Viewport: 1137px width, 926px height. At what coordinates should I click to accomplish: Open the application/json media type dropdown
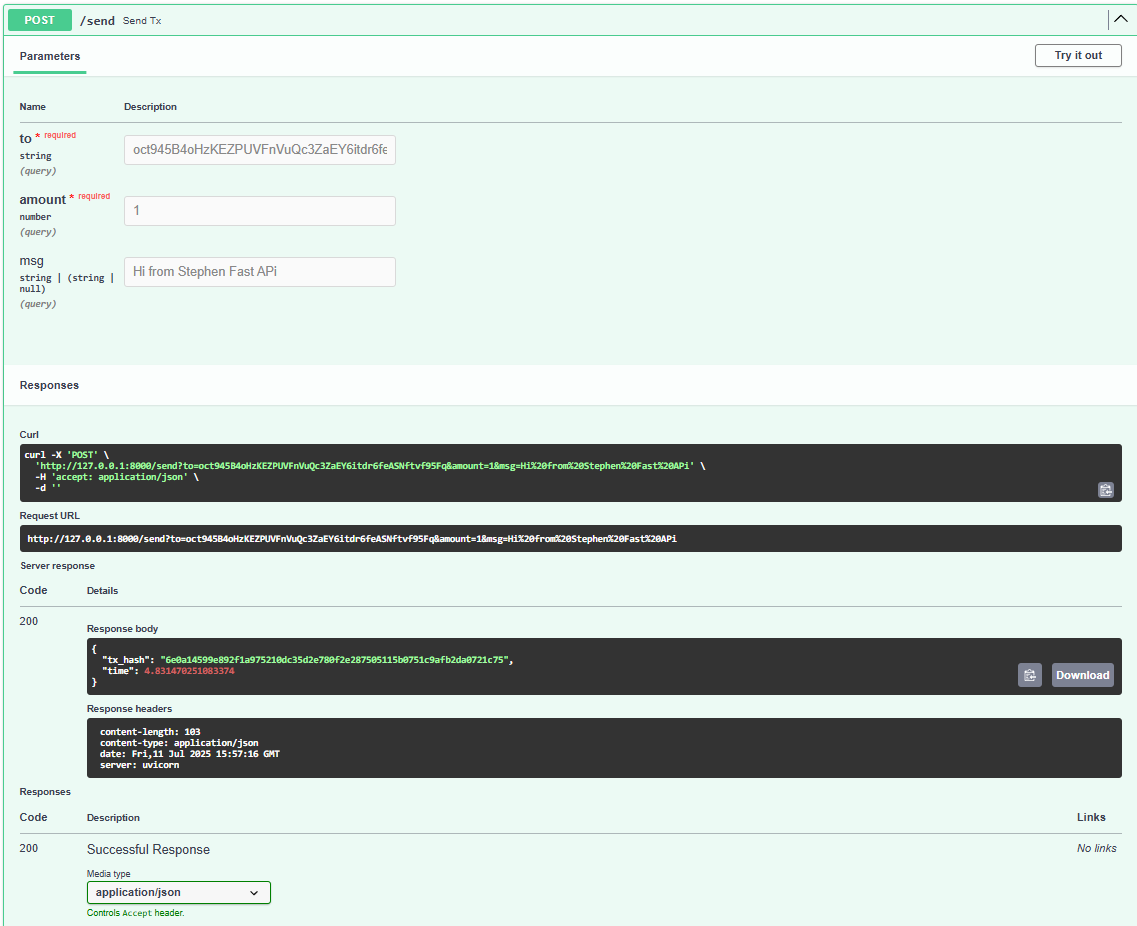pos(178,893)
